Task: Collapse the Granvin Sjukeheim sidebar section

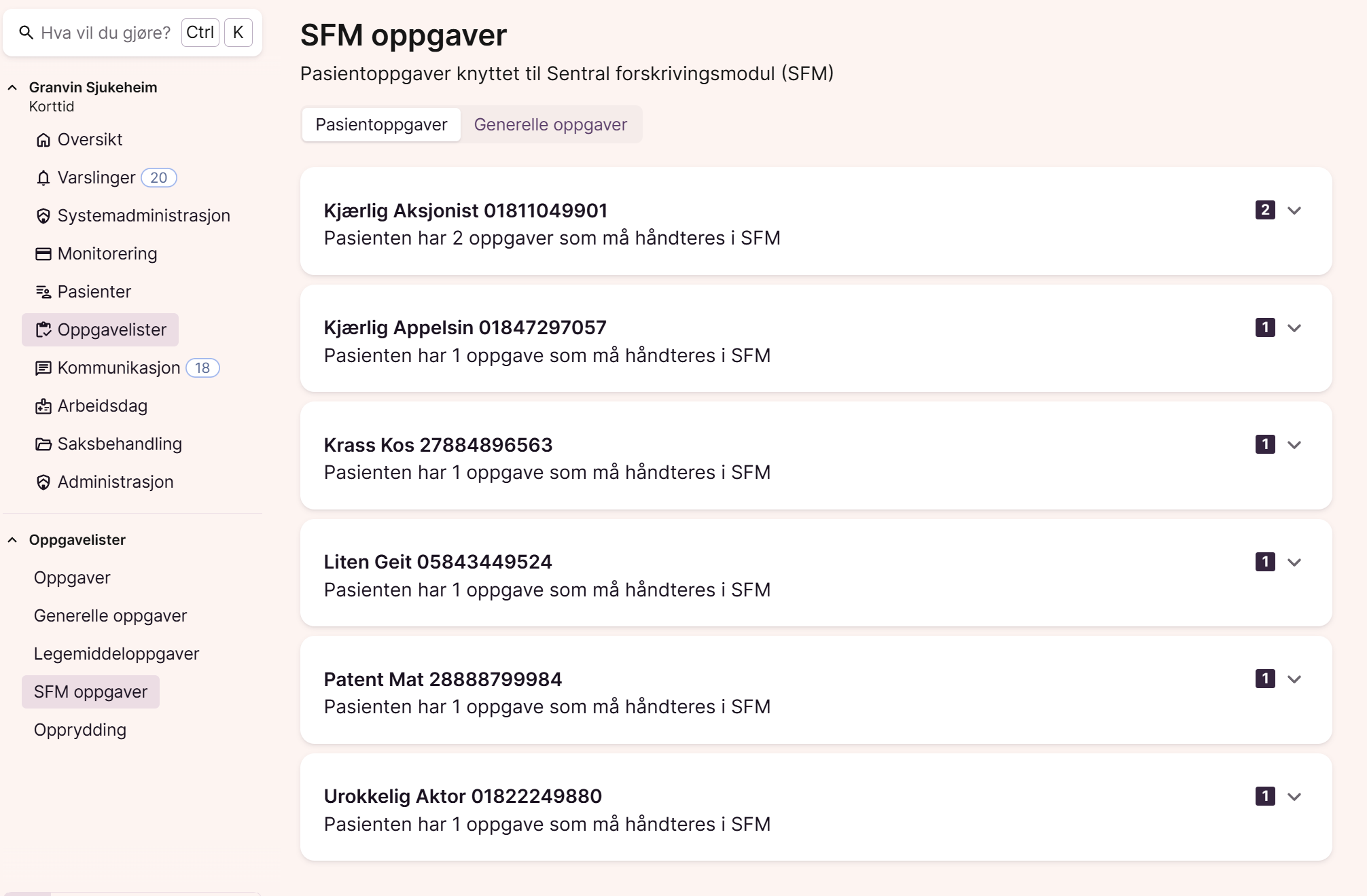Action: 12,88
